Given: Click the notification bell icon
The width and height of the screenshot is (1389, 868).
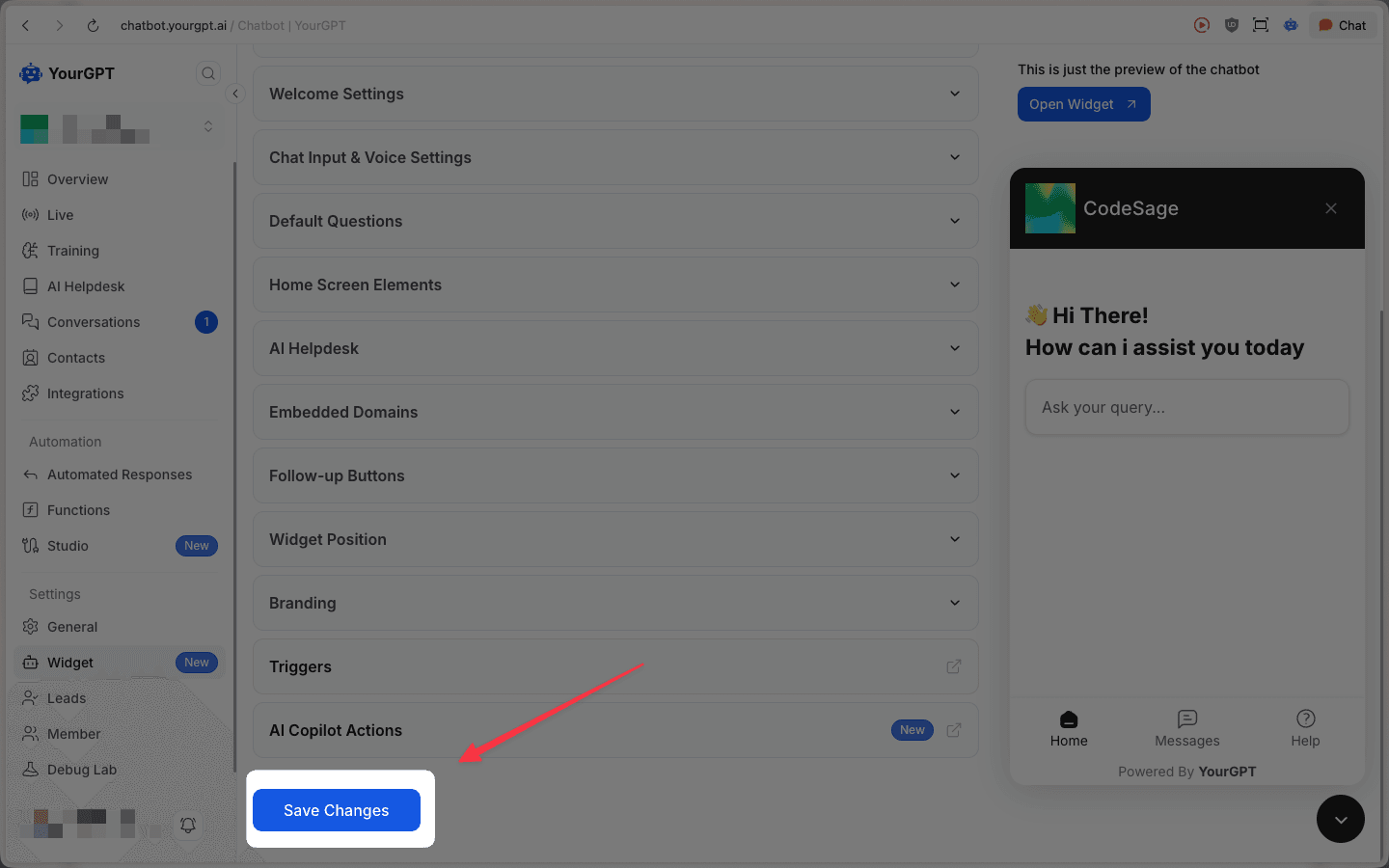Looking at the screenshot, I should click(x=188, y=825).
